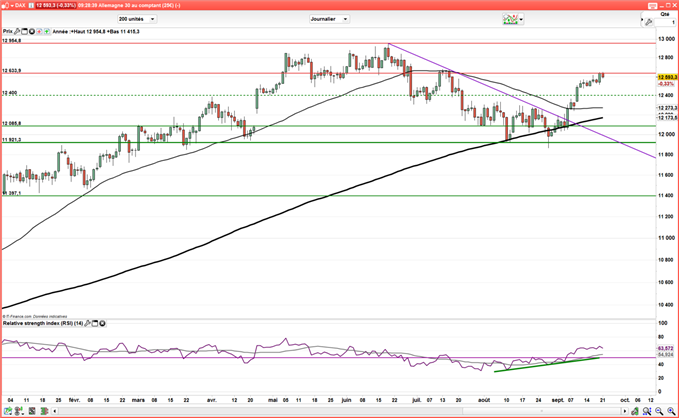The image size is (679, 418).
Task: Click the third bottom-left toolbar icon
Action: (32, 411)
